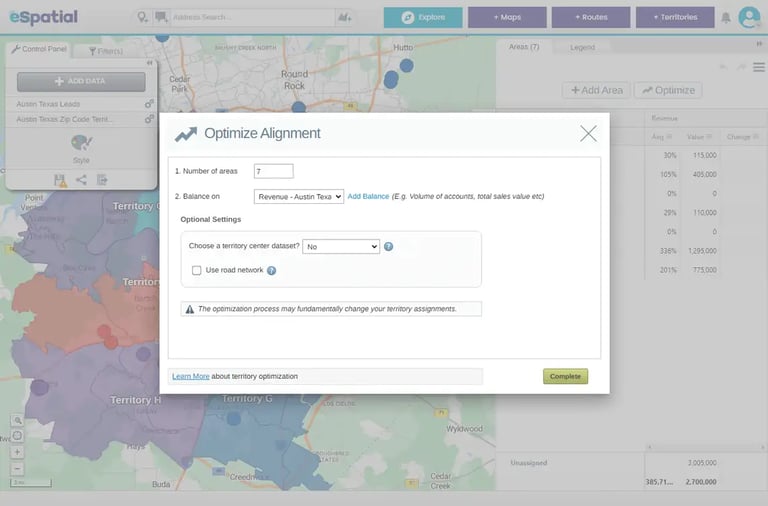Collapse the Control Panel with double-arrow
This screenshot has width=768, height=506.
pos(149,63)
